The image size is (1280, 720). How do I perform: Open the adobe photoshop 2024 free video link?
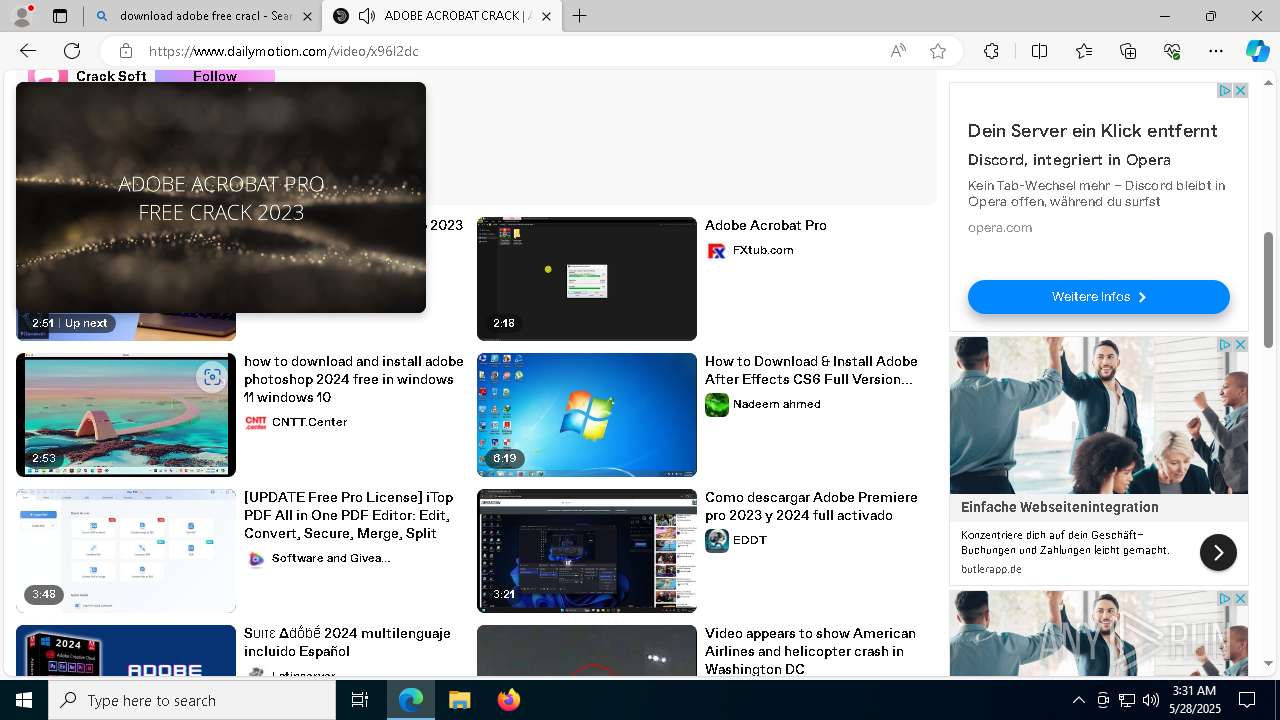coord(354,379)
